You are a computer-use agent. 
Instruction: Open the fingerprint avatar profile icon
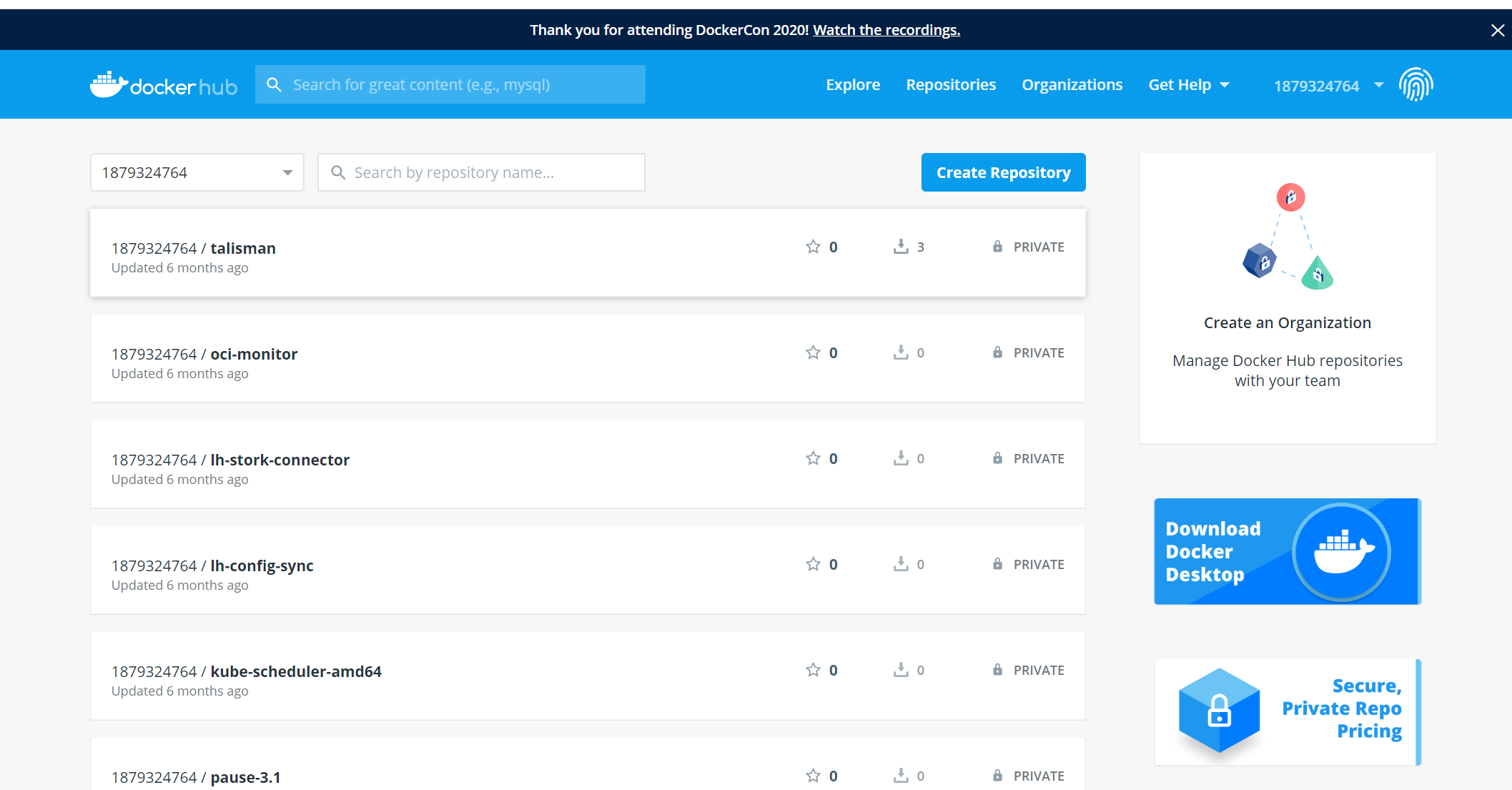point(1415,85)
